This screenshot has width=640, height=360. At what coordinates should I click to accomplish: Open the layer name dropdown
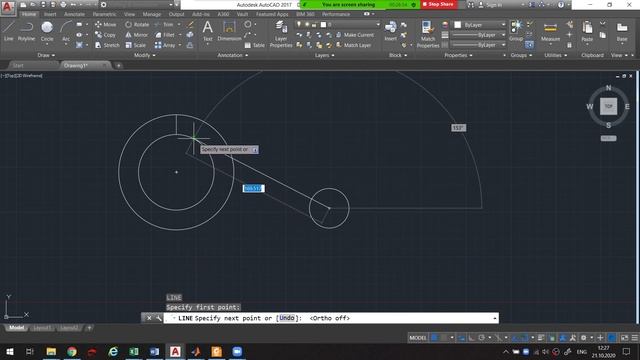(338, 24)
